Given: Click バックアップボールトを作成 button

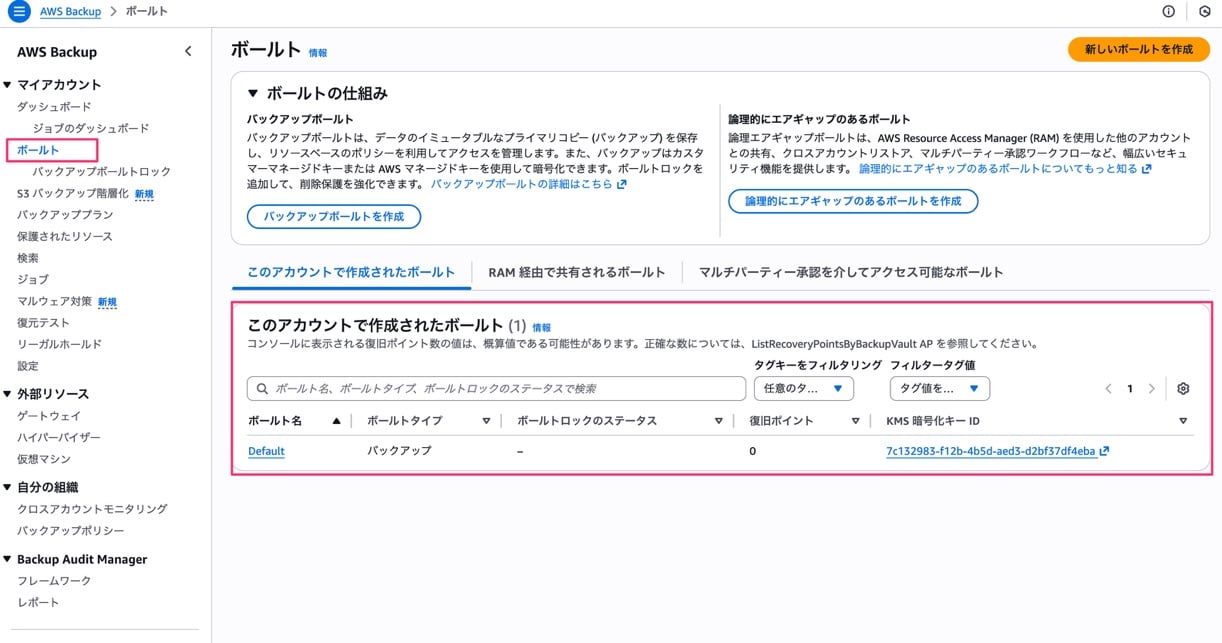Looking at the screenshot, I should tap(334, 216).
